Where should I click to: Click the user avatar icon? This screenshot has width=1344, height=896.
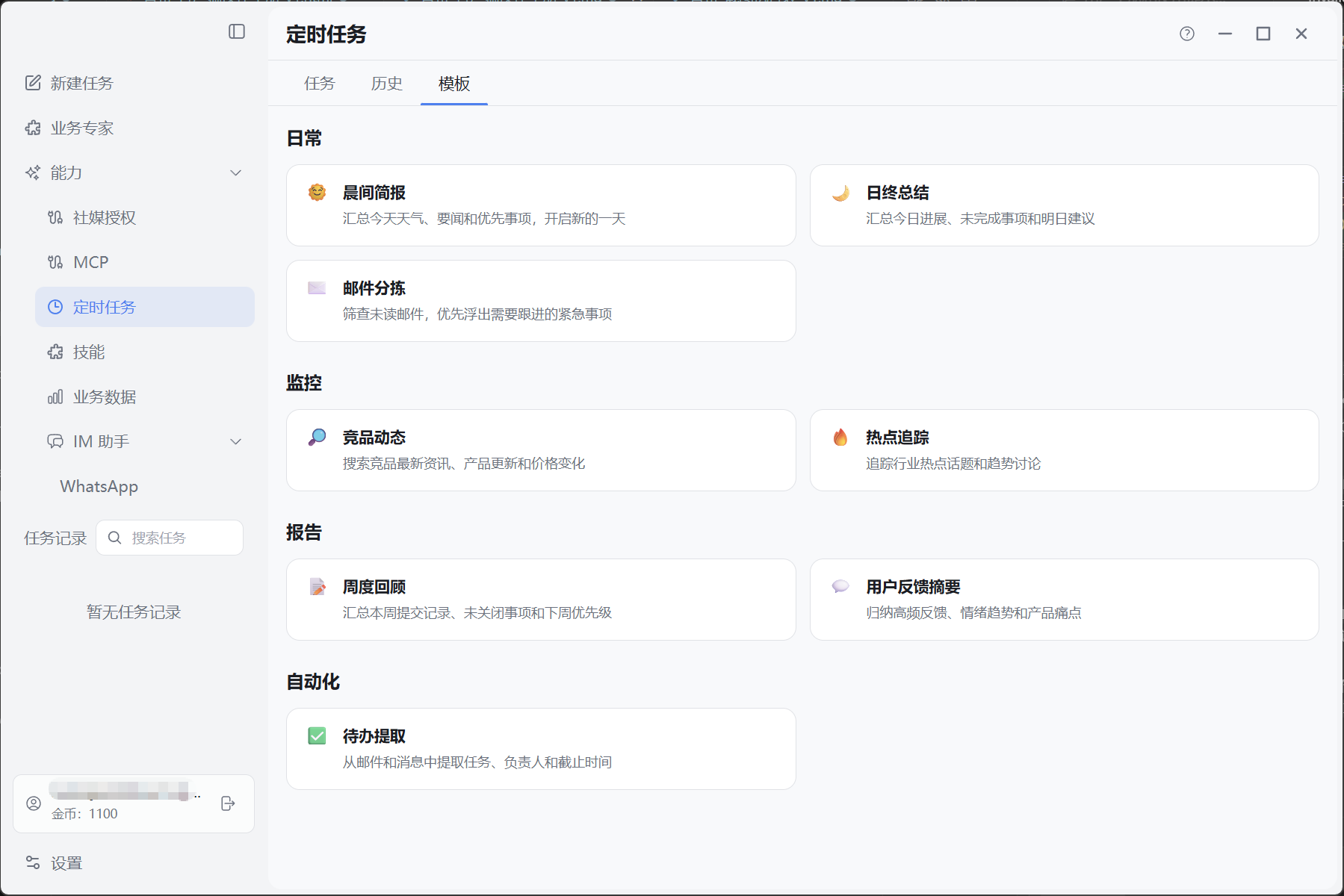pos(34,803)
